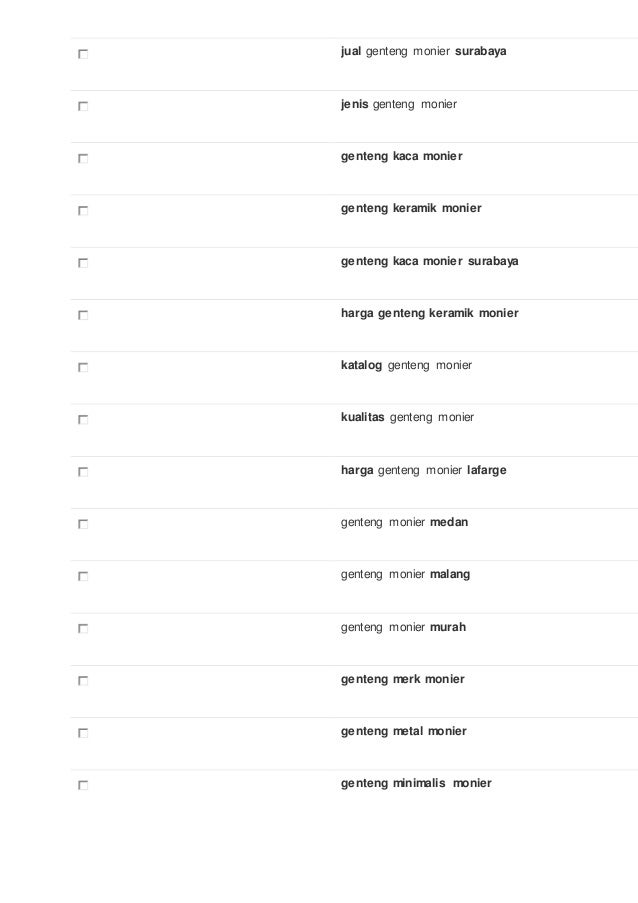
Task: Select checkbox beside genteng kaca monier
Action: click(x=83, y=158)
